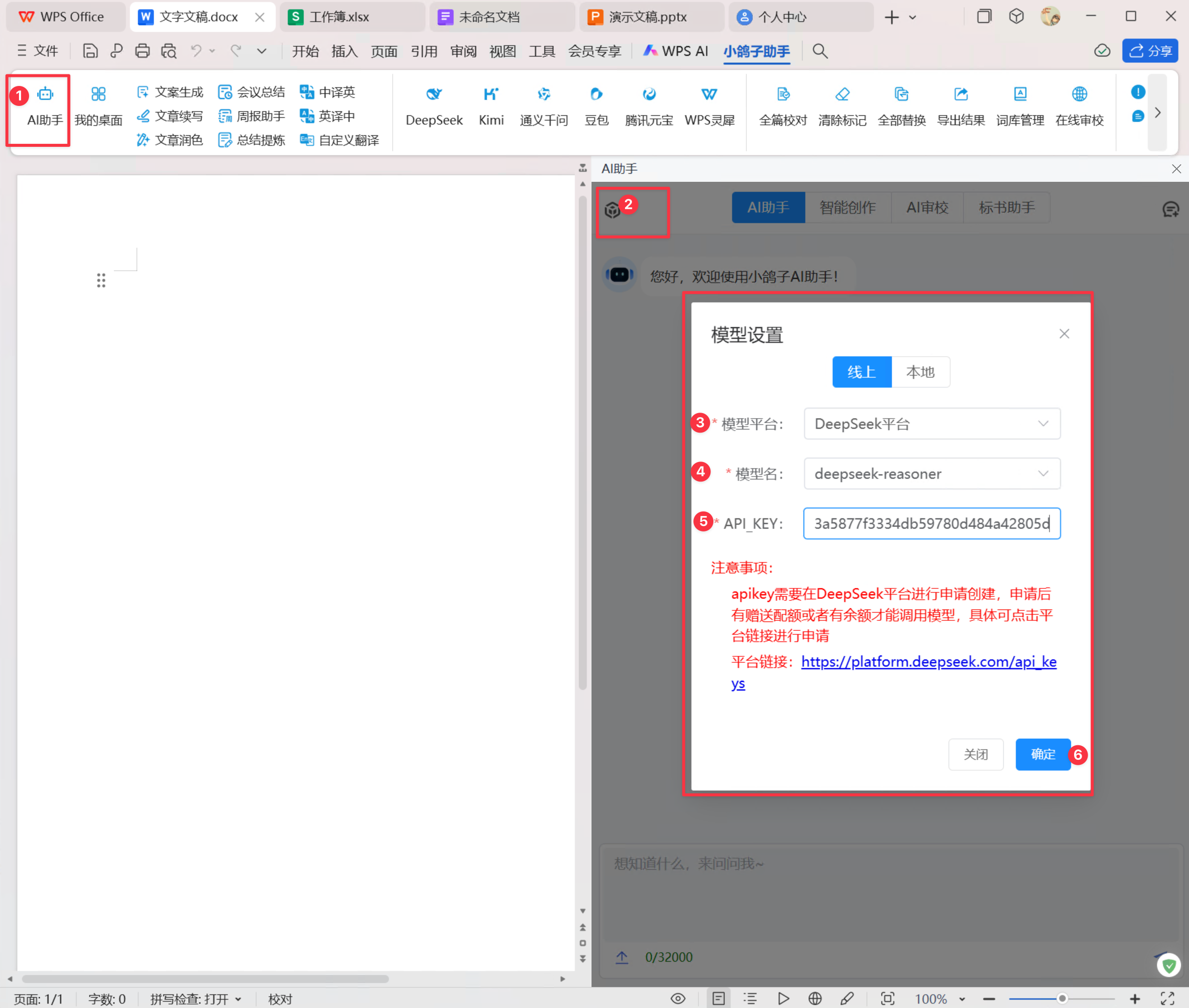Click the new chat icon in AI panel
1189x1008 pixels.
coord(1170,209)
